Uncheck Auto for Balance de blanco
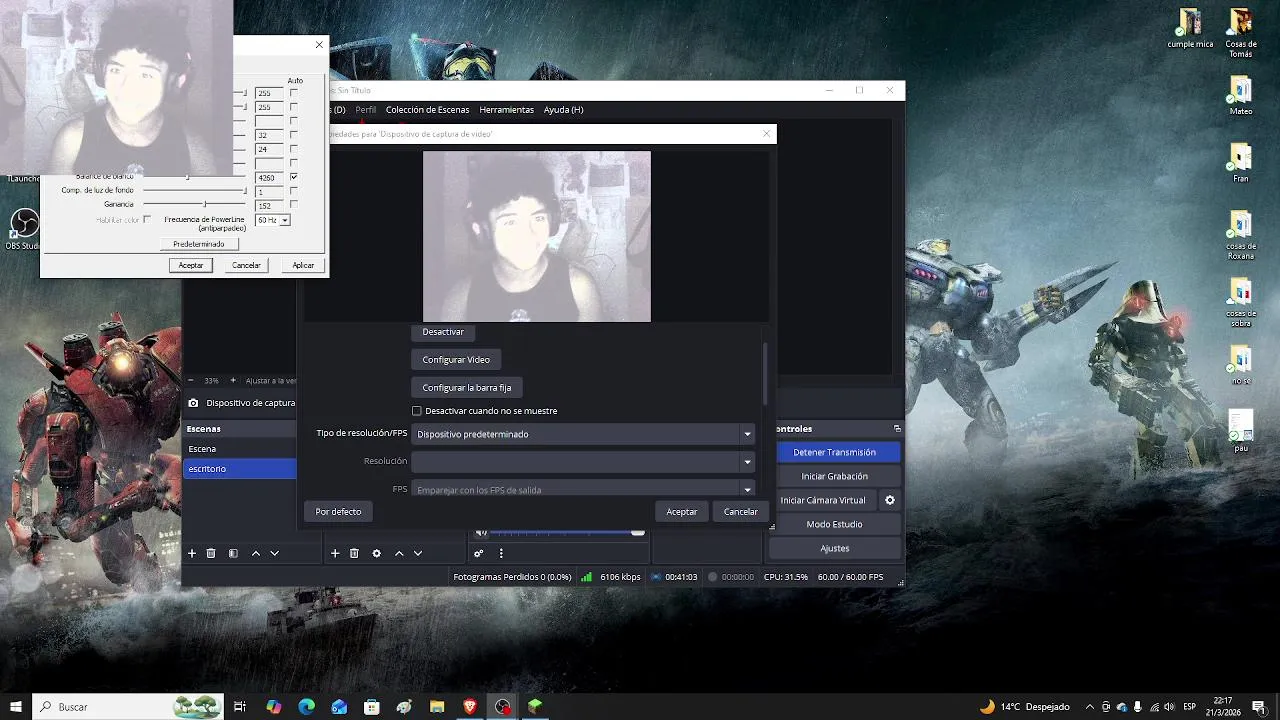1280x720 pixels. [x=293, y=177]
